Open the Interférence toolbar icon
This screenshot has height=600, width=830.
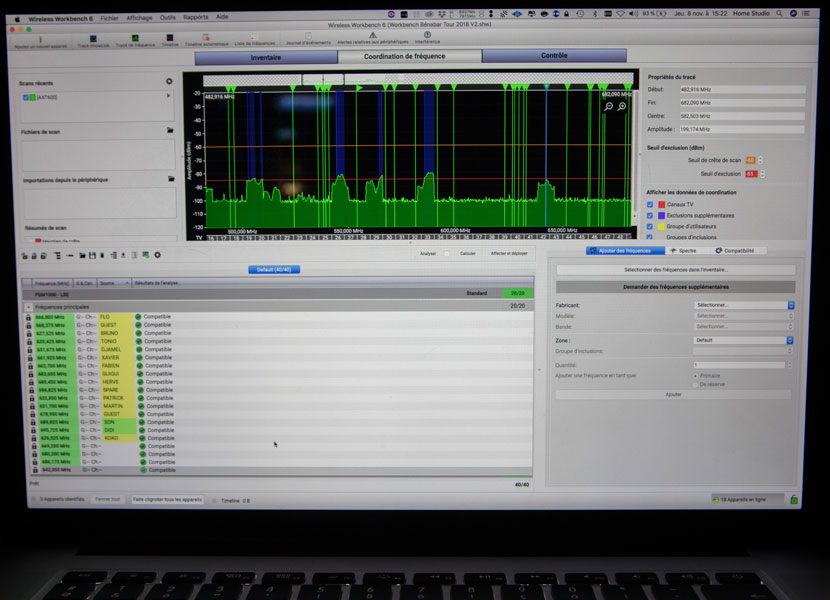[x=427, y=34]
